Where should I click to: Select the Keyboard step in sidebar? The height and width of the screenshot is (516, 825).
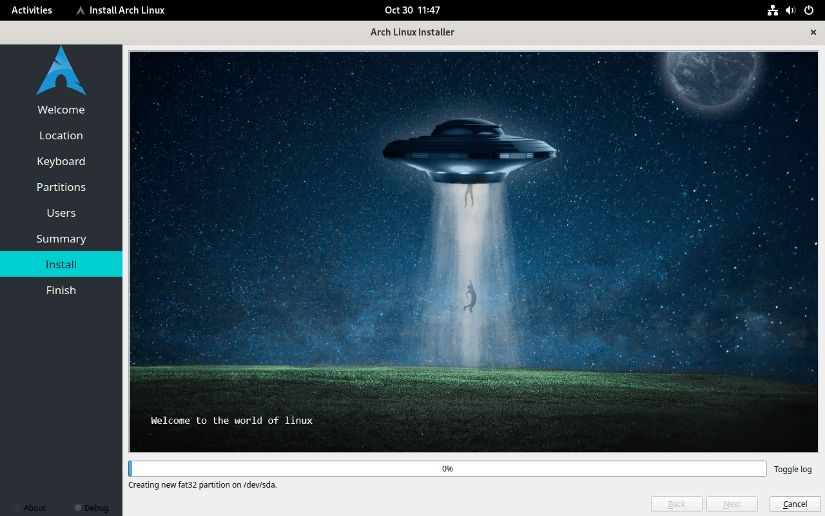(x=61, y=161)
